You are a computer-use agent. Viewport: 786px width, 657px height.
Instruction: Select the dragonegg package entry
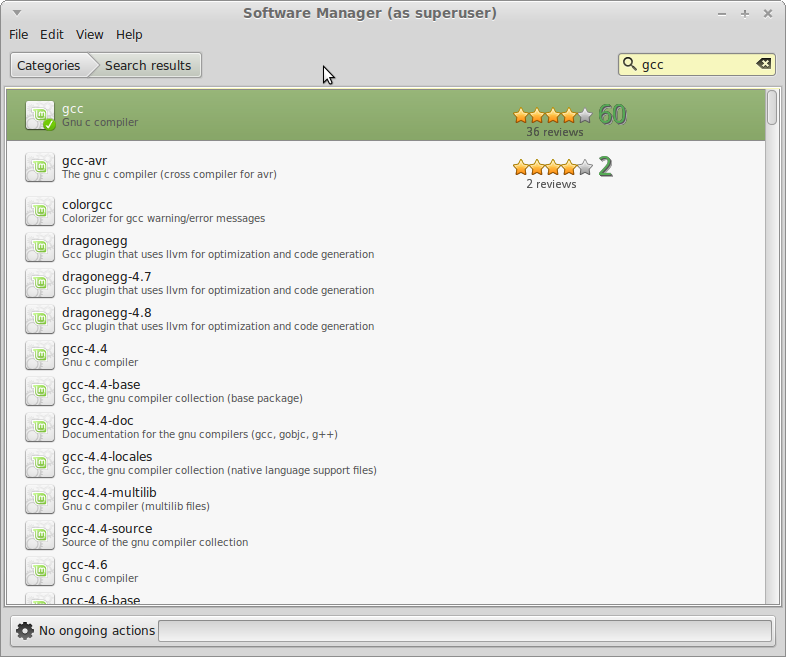coord(385,247)
